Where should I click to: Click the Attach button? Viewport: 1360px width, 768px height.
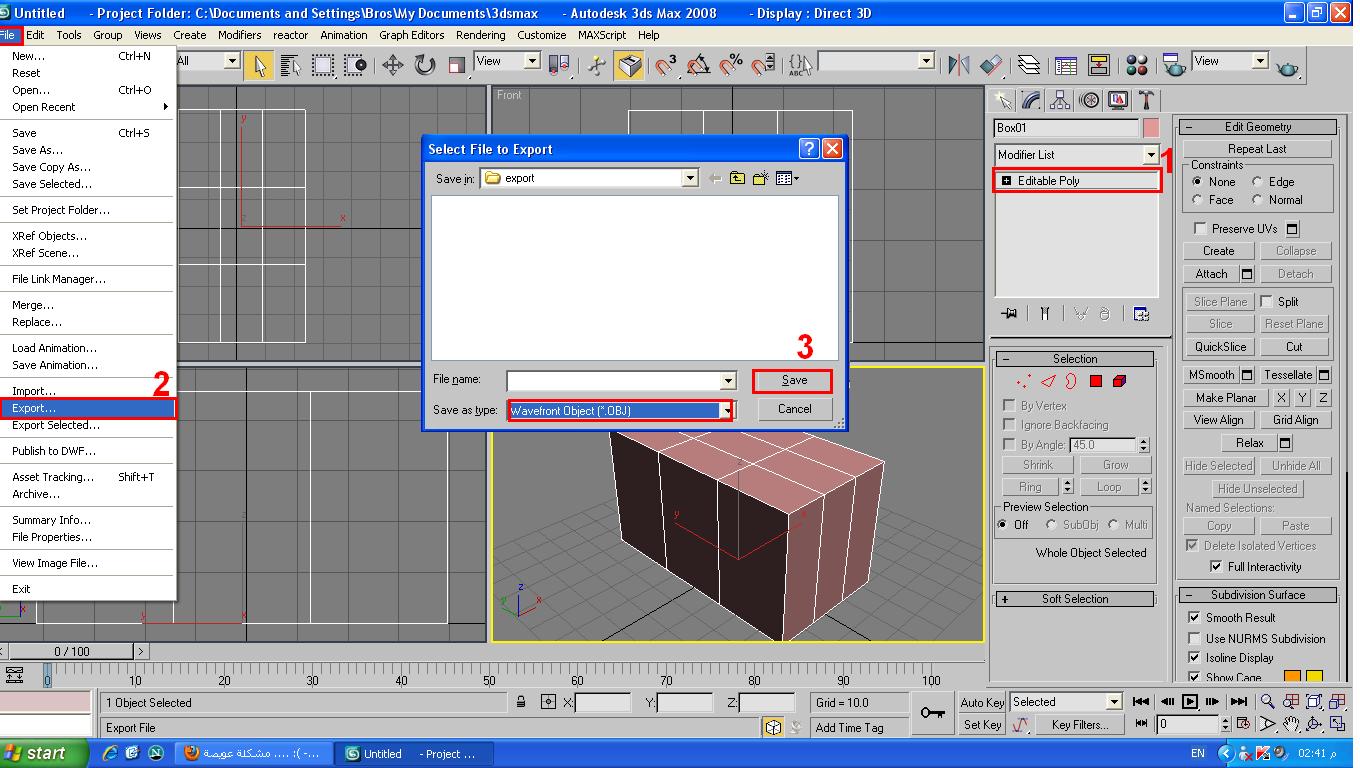coord(1211,274)
